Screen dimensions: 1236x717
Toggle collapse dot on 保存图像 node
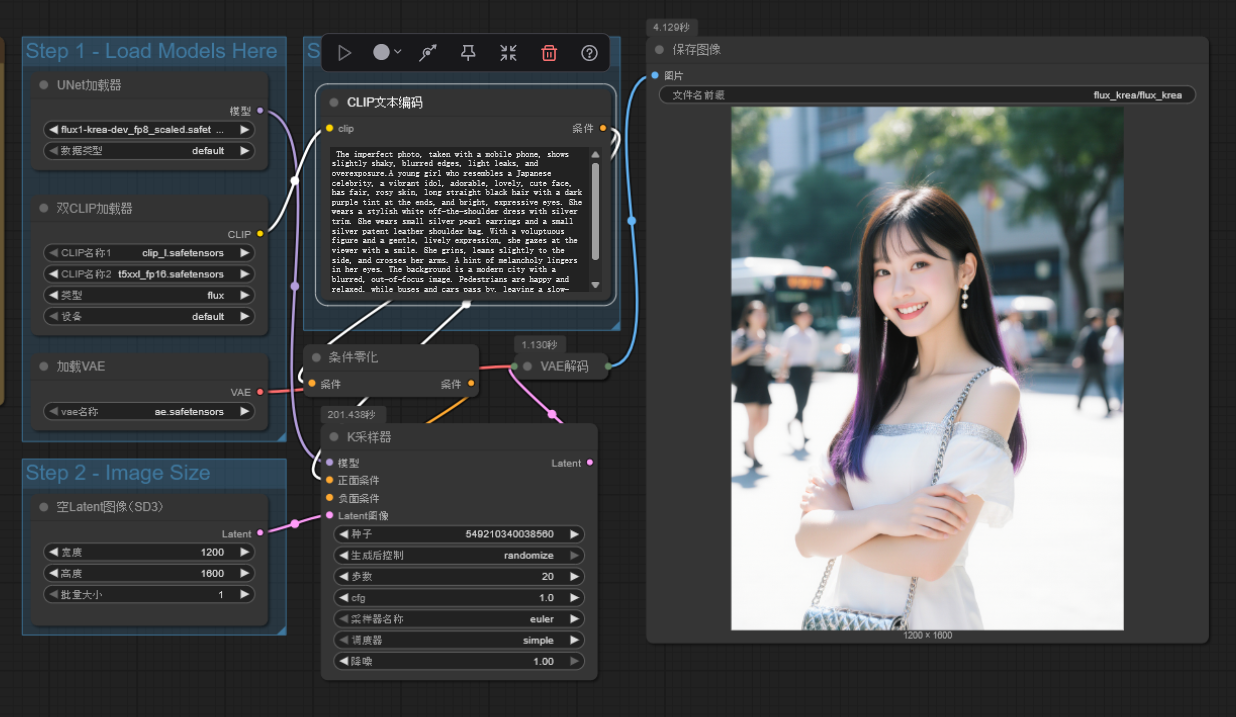point(659,49)
